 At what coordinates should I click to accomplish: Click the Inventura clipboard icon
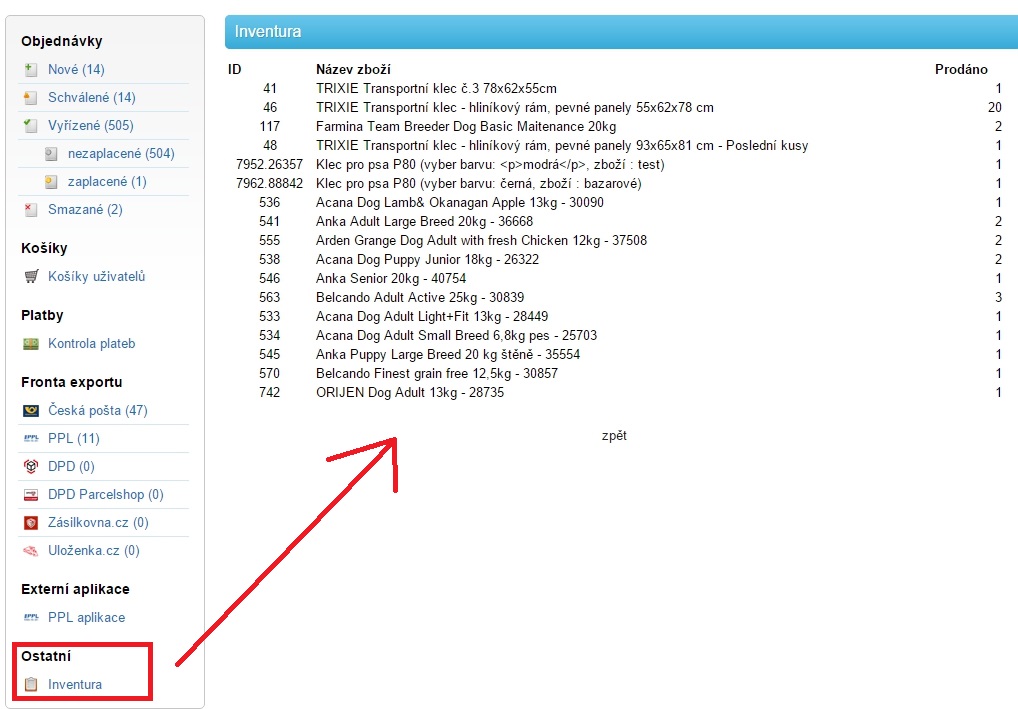pyautogui.click(x=31, y=684)
